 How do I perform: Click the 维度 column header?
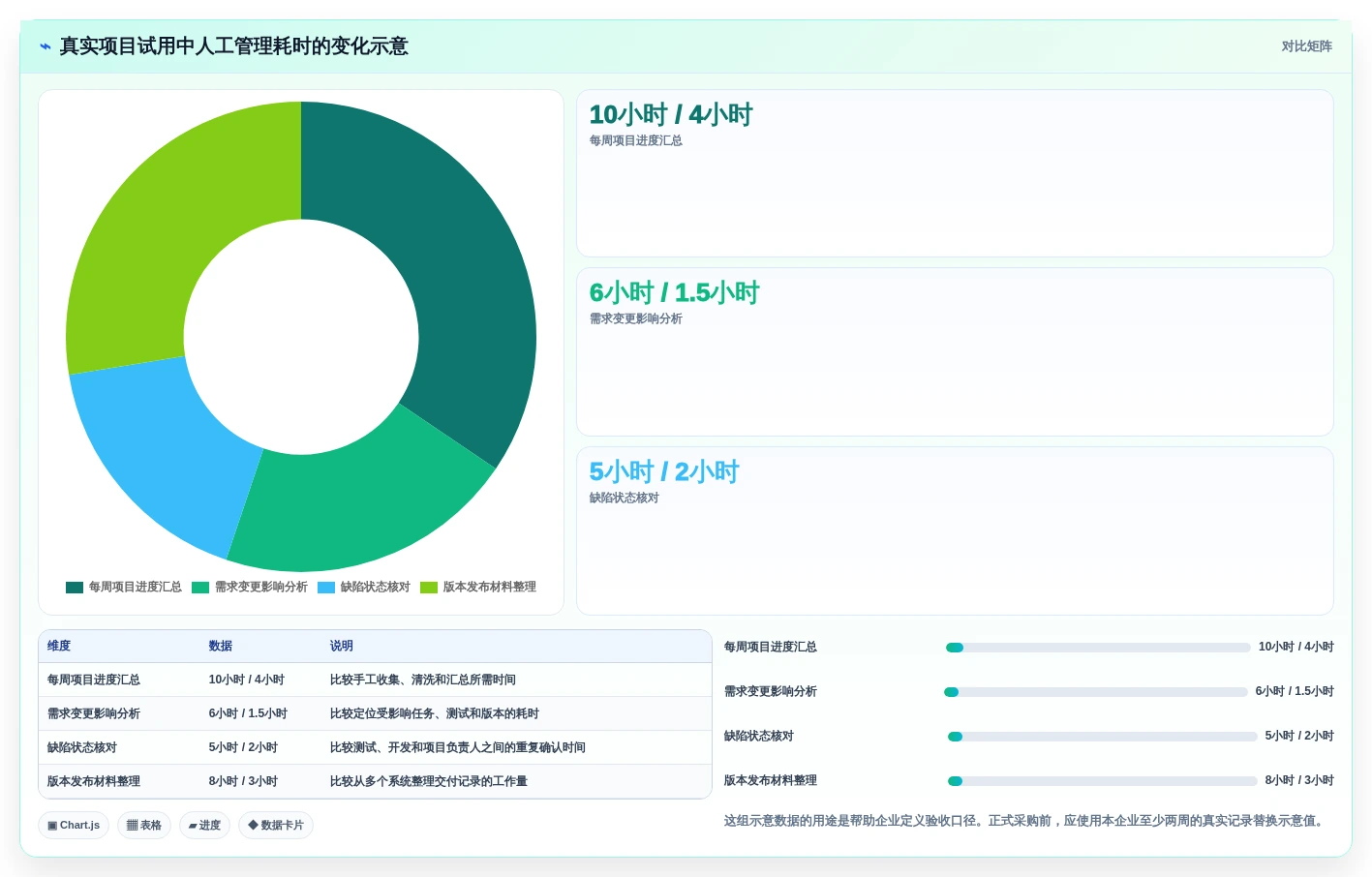tap(59, 647)
